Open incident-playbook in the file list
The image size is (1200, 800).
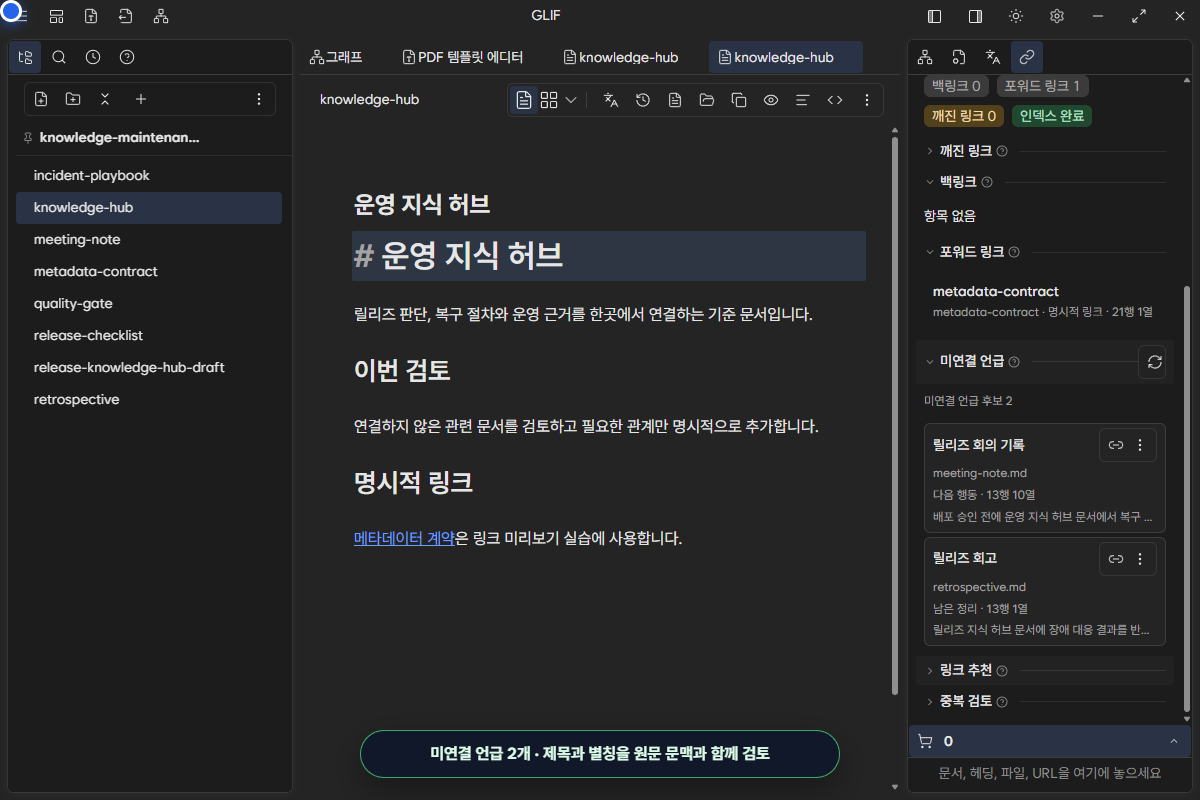click(x=149, y=176)
